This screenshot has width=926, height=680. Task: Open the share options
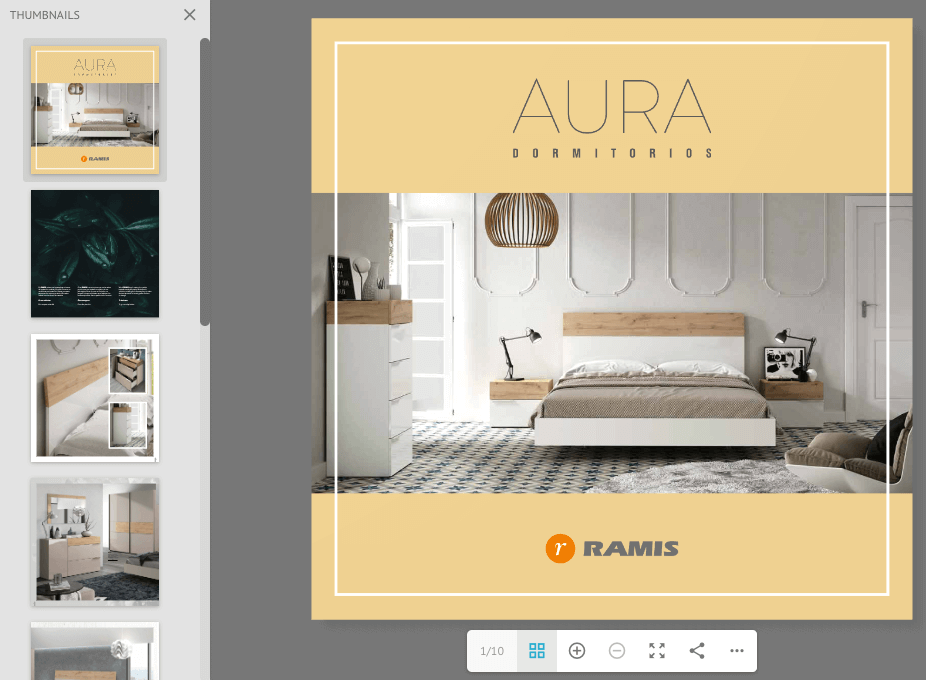[697, 651]
